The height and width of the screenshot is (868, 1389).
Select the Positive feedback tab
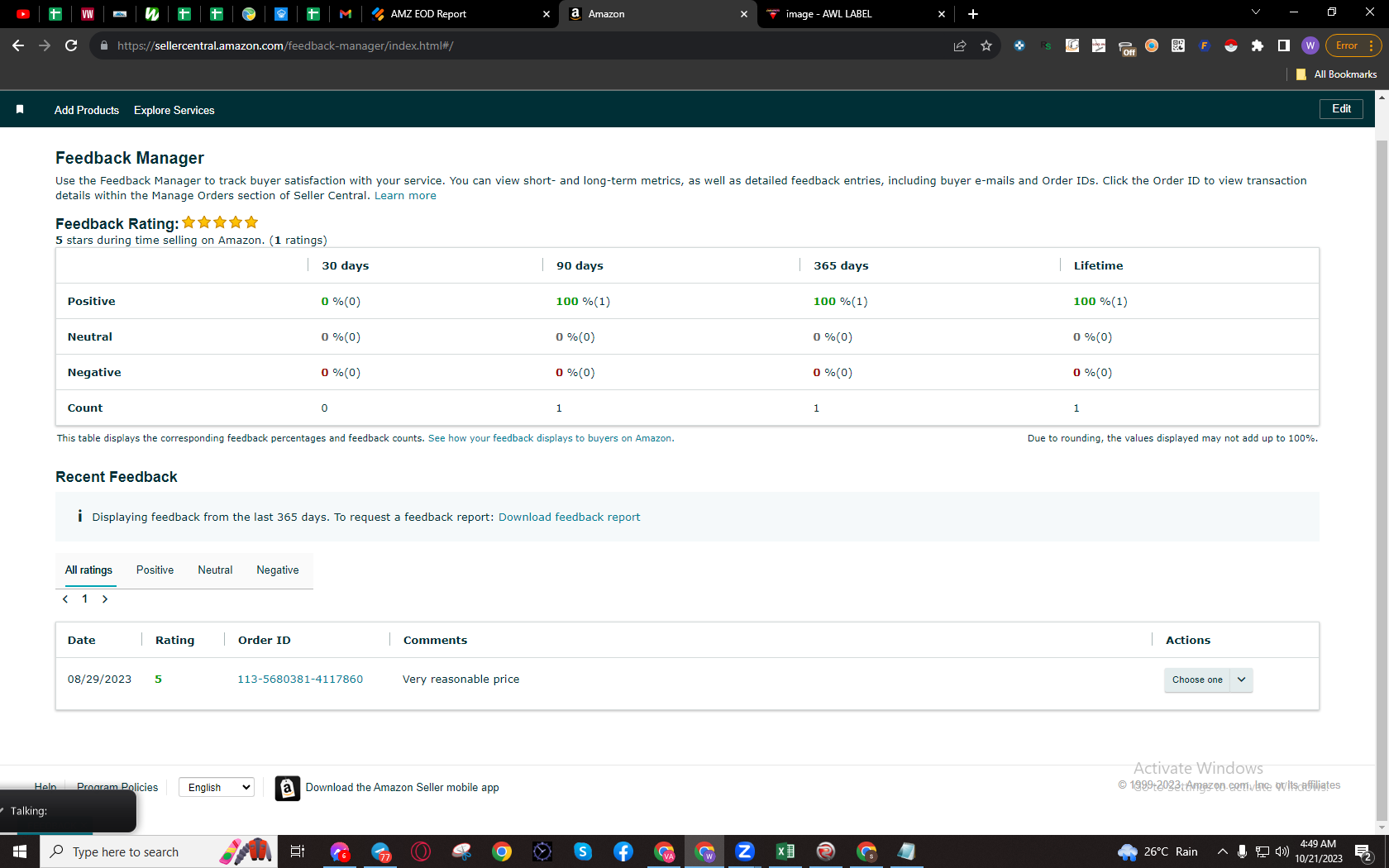(x=155, y=570)
